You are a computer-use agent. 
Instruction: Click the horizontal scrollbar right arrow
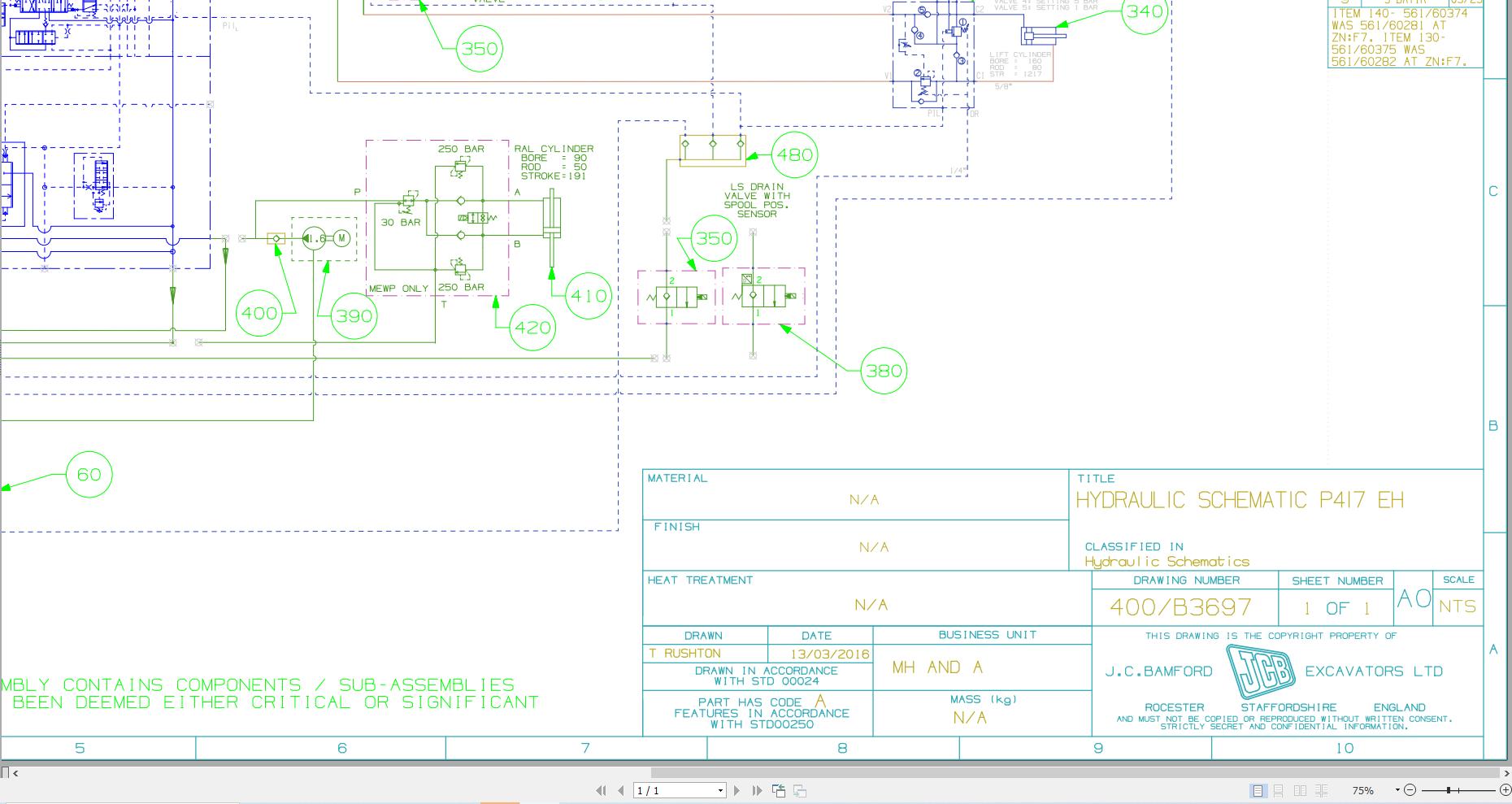coord(1505,773)
